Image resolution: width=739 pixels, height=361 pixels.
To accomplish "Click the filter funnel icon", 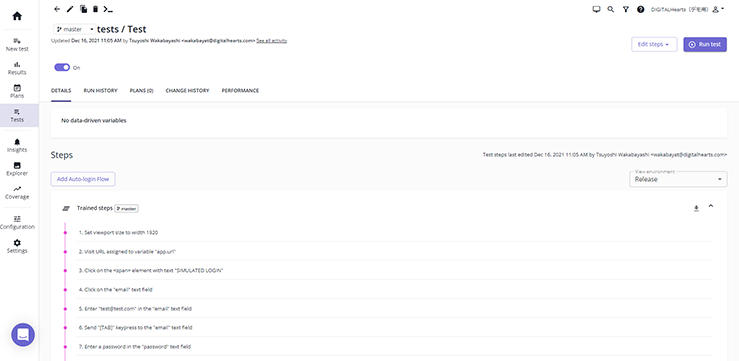I will tap(625, 9).
